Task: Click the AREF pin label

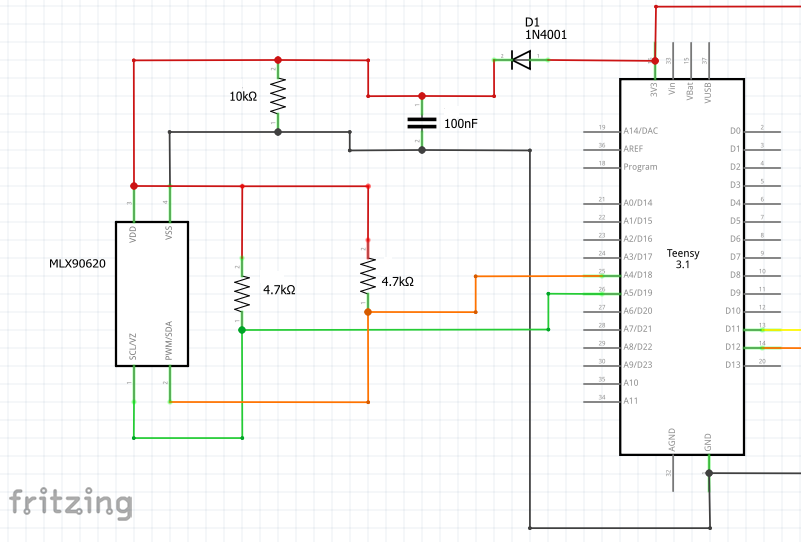Action: pyautogui.click(x=633, y=149)
